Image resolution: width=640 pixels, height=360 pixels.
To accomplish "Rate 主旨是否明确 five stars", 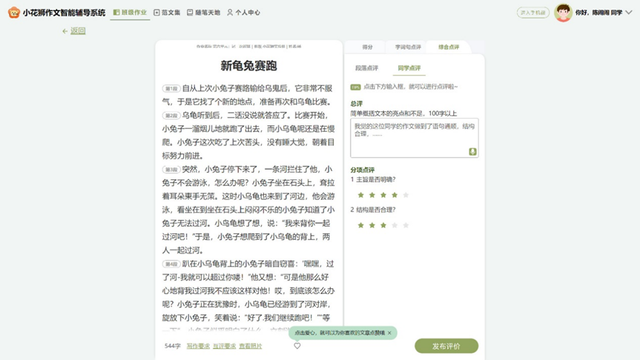I will (x=406, y=195).
